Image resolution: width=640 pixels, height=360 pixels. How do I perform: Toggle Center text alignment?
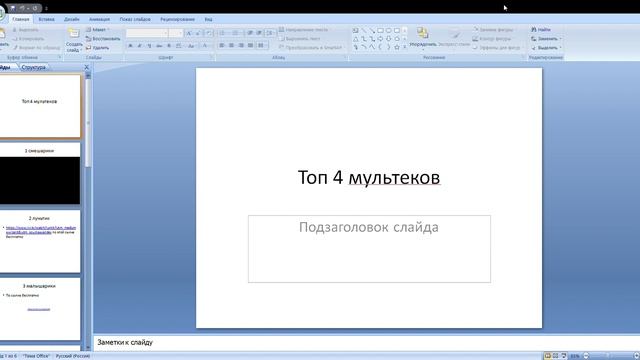231,45
